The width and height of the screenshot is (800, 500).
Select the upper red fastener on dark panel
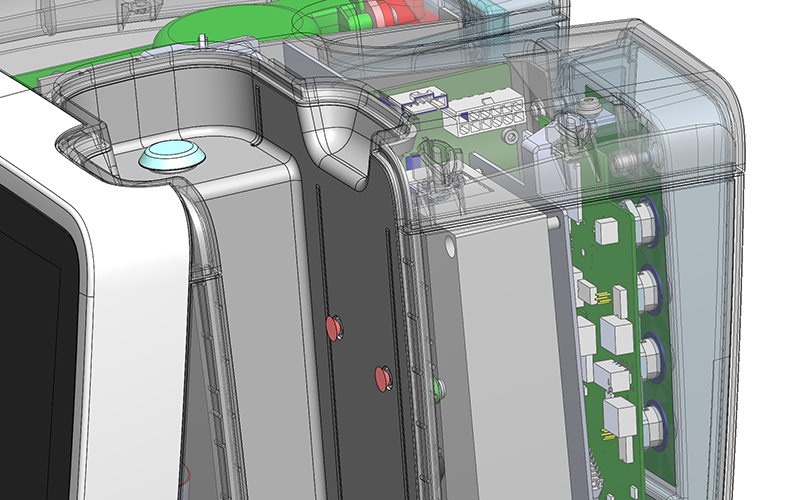click(332, 324)
